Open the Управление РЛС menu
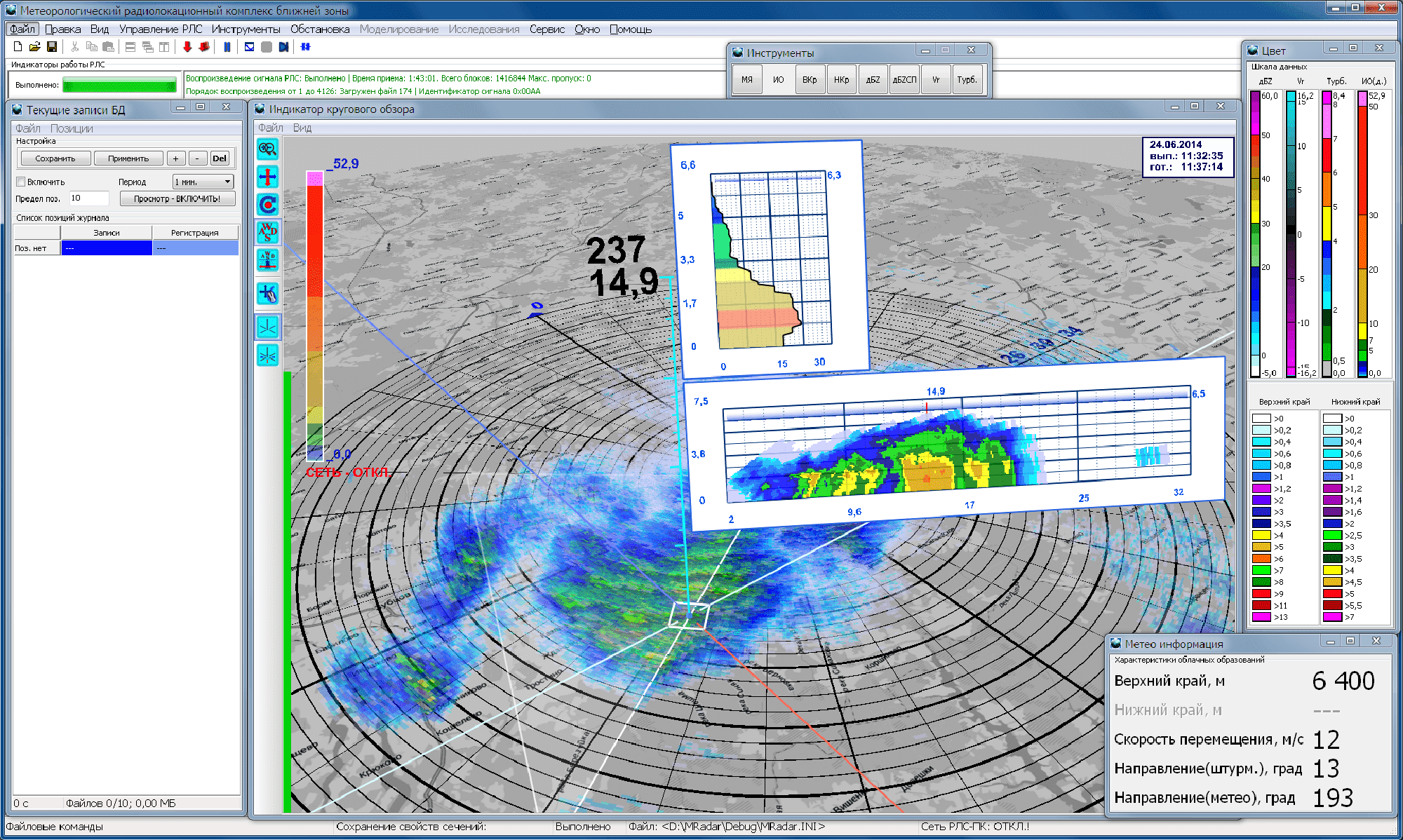Viewport: 1403px width, 840px height. pyautogui.click(x=161, y=29)
